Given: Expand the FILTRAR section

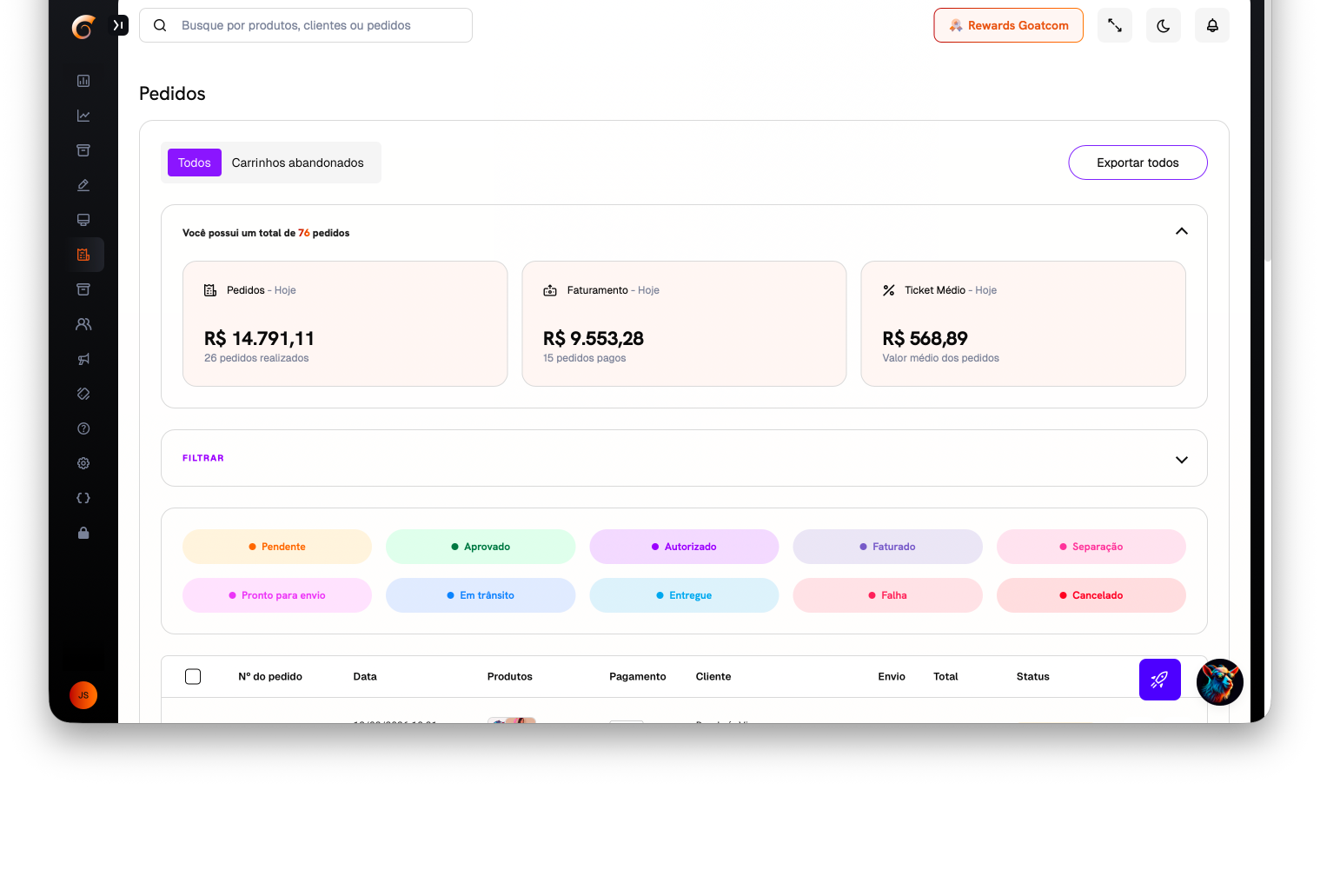Looking at the screenshot, I should (1181, 459).
